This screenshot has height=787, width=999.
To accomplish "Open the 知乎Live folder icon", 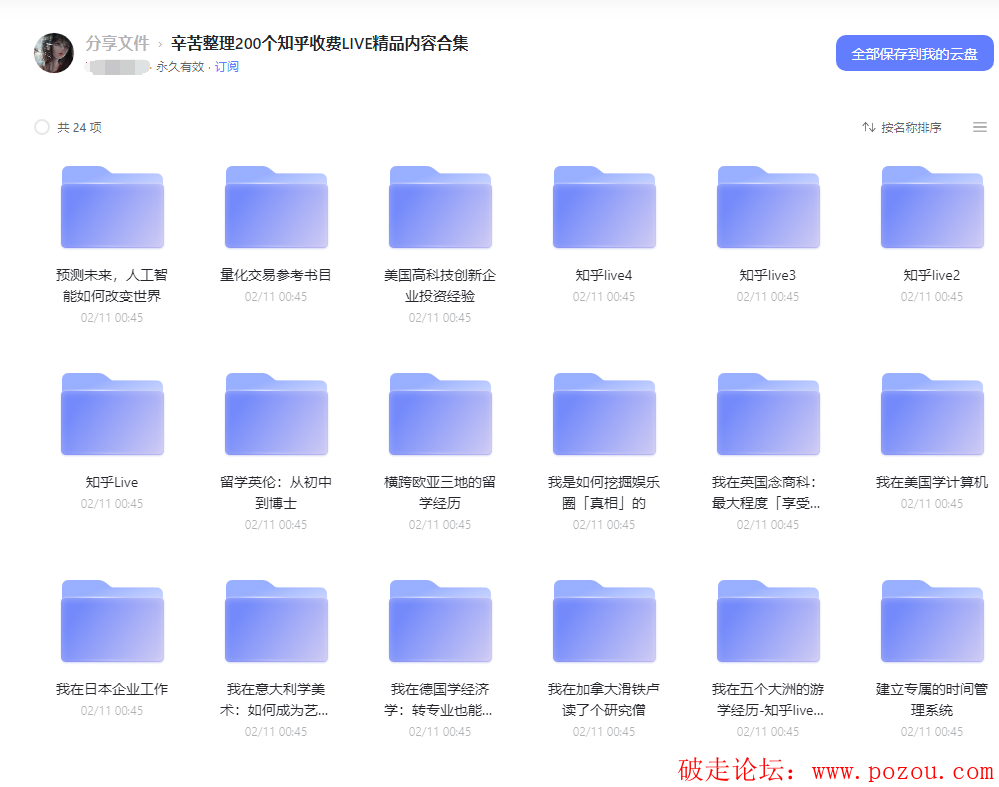I will (112, 414).
